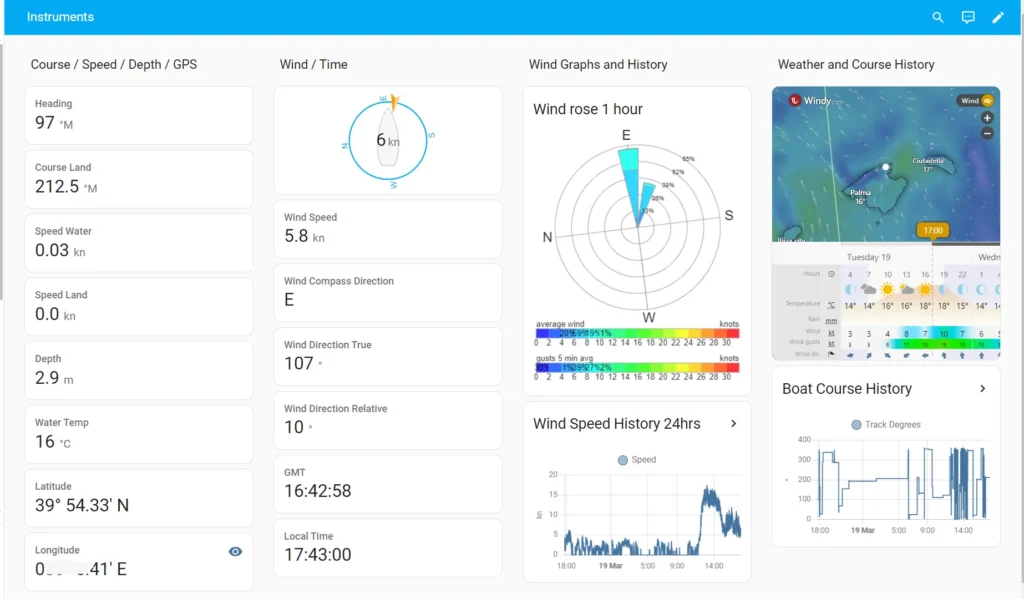1024x599 pixels.
Task: Click the Course / Speed / Depth / GPS heading
Action: 114,65
